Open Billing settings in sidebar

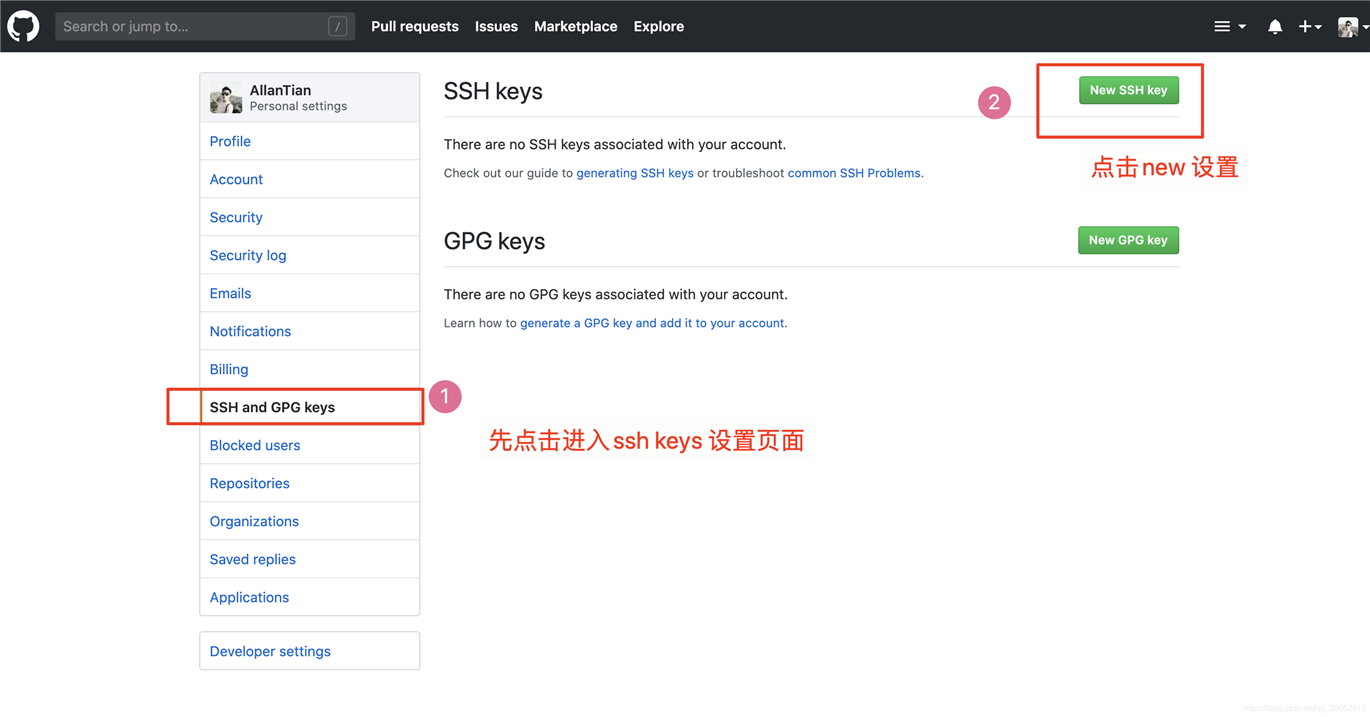pos(309,369)
